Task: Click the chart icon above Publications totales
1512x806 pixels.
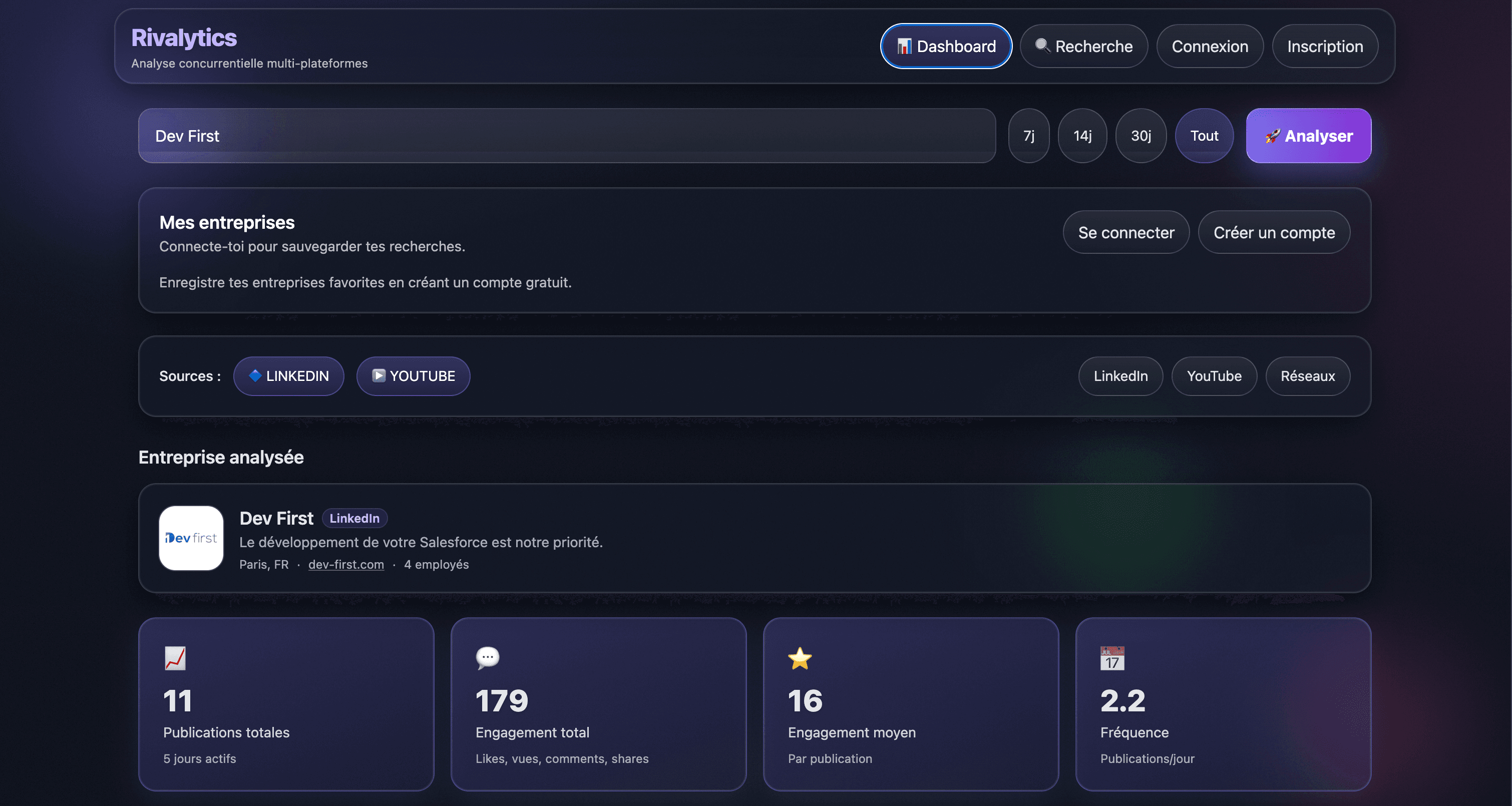Action: tap(175, 658)
